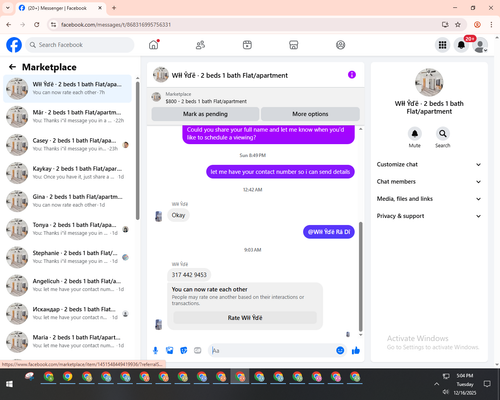
Task: Expand Customize chat section
Action: [x=429, y=164]
